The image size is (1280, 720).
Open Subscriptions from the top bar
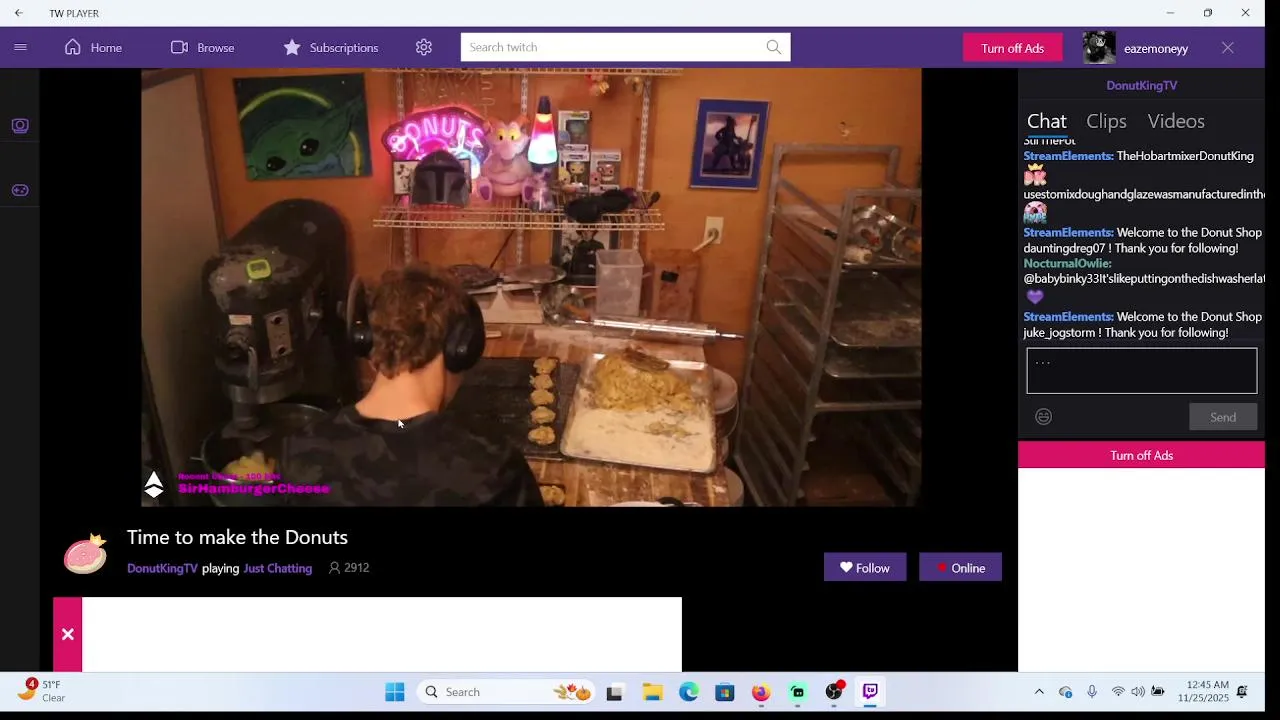tap(330, 47)
